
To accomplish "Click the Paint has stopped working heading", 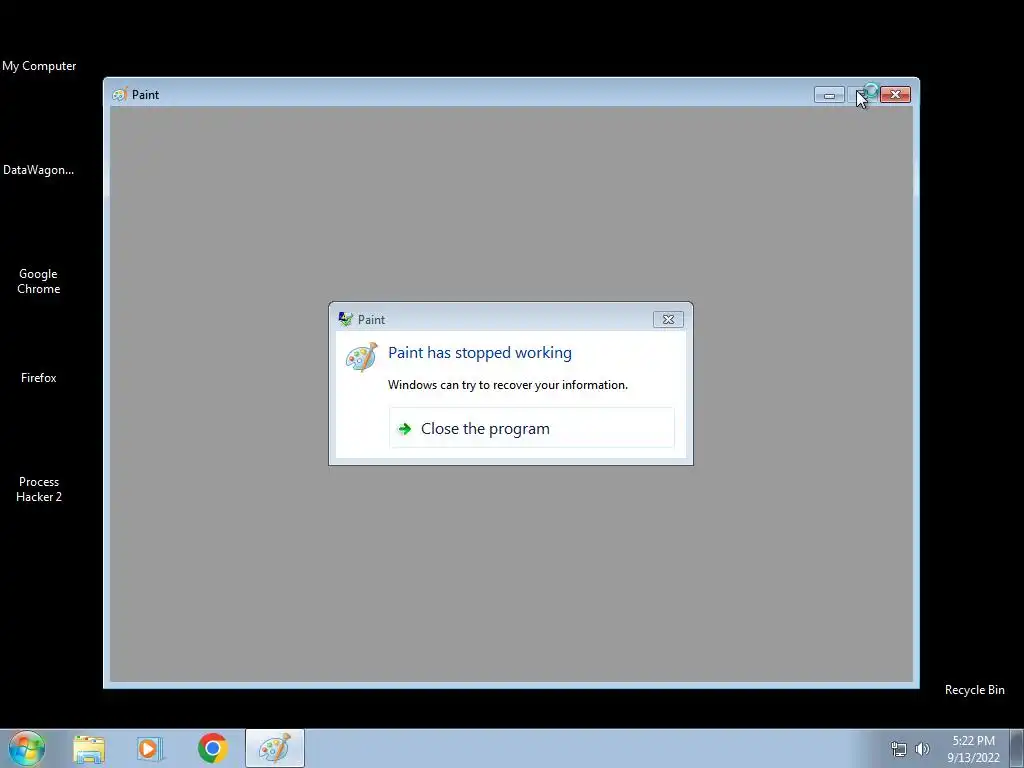I will (480, 353).
